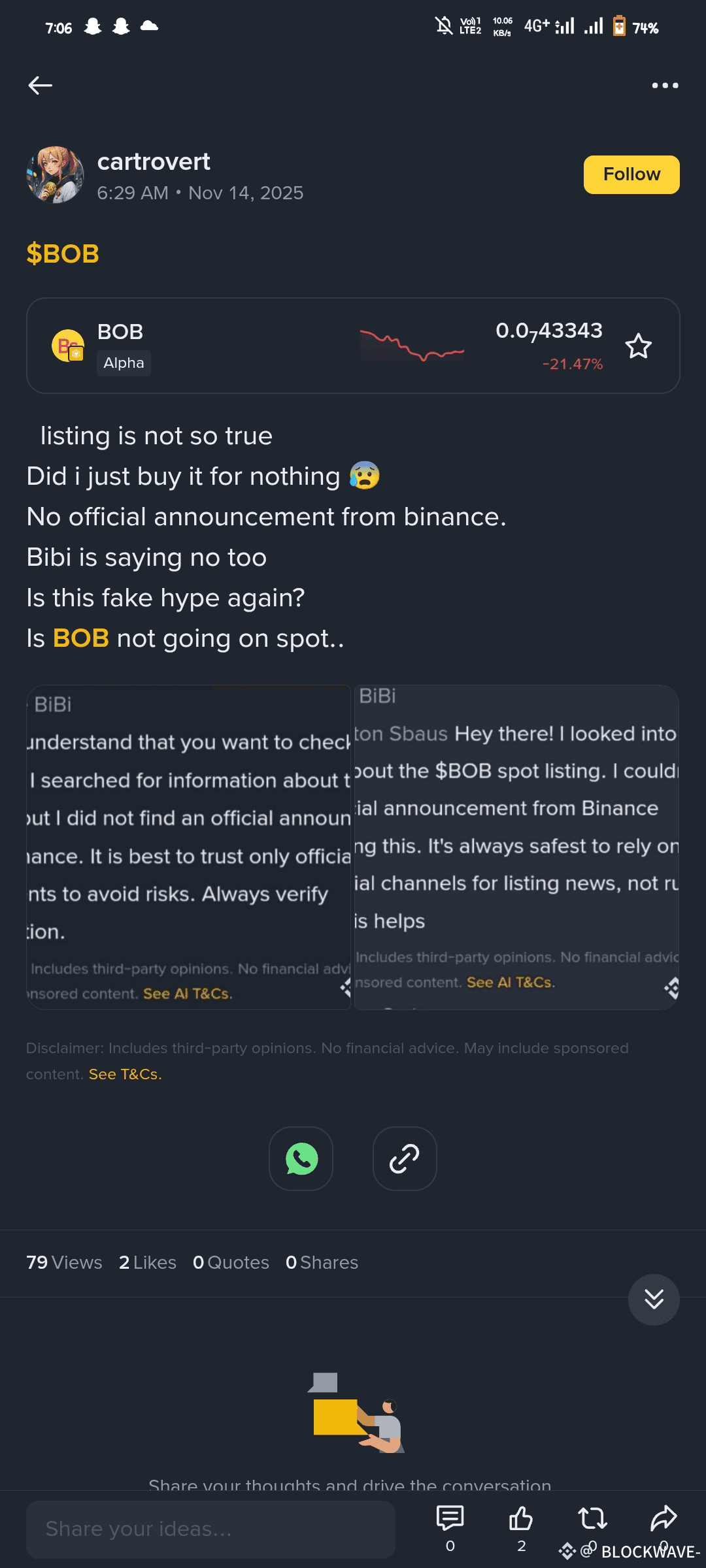
Task: Open the right BiBi screenshot image
Action: (516, 847)
